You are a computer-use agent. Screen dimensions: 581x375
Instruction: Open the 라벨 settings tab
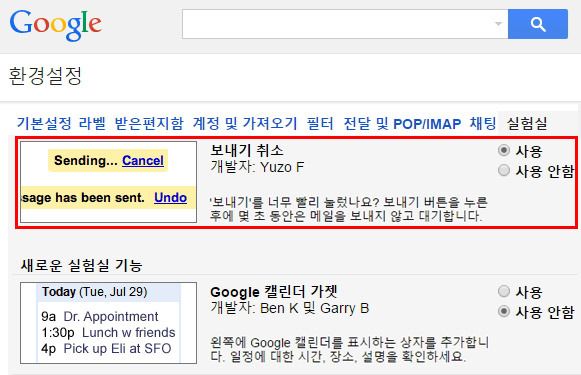coord(92,123)
